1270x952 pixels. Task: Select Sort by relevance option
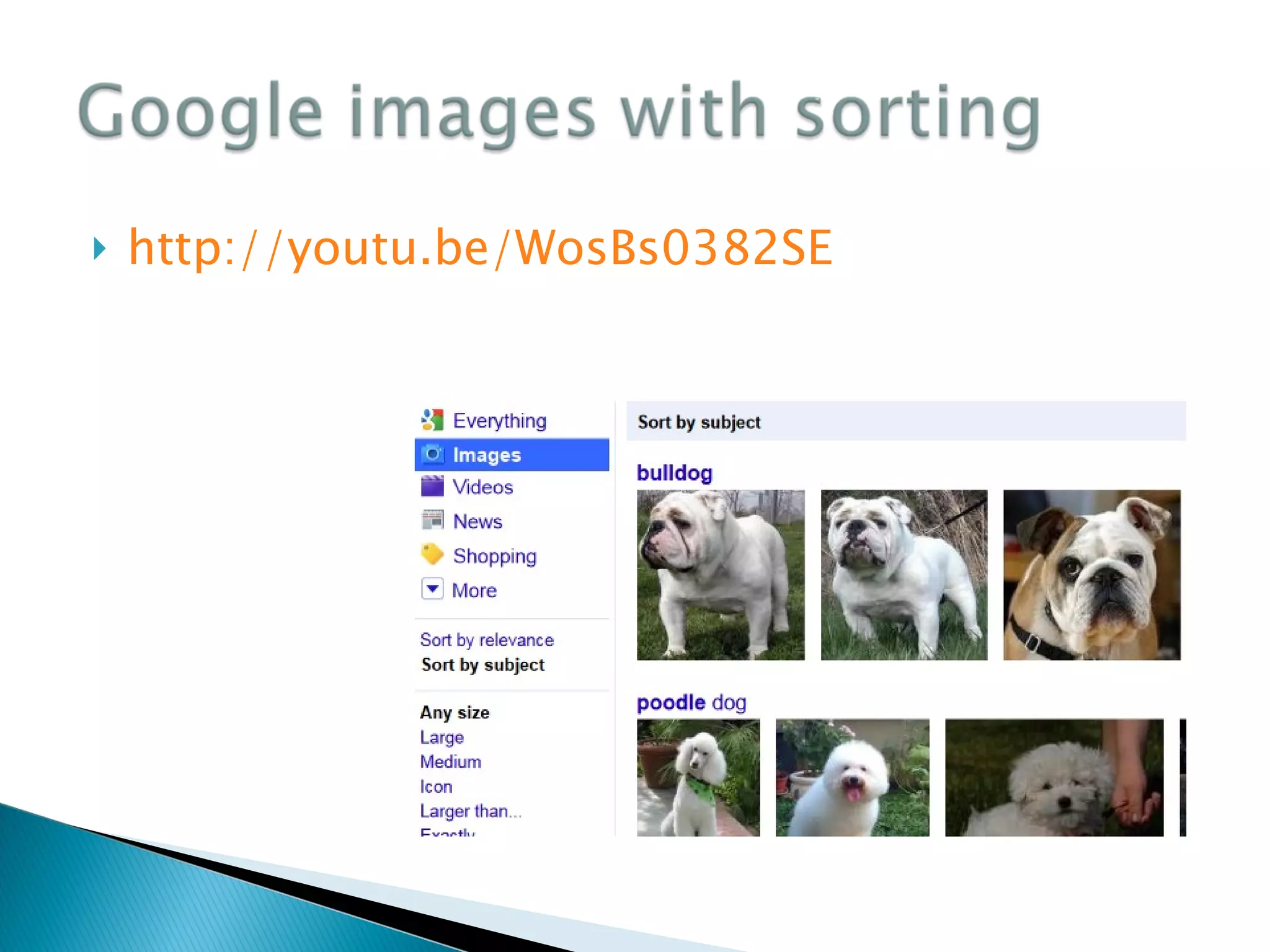[x=486, y=640]
